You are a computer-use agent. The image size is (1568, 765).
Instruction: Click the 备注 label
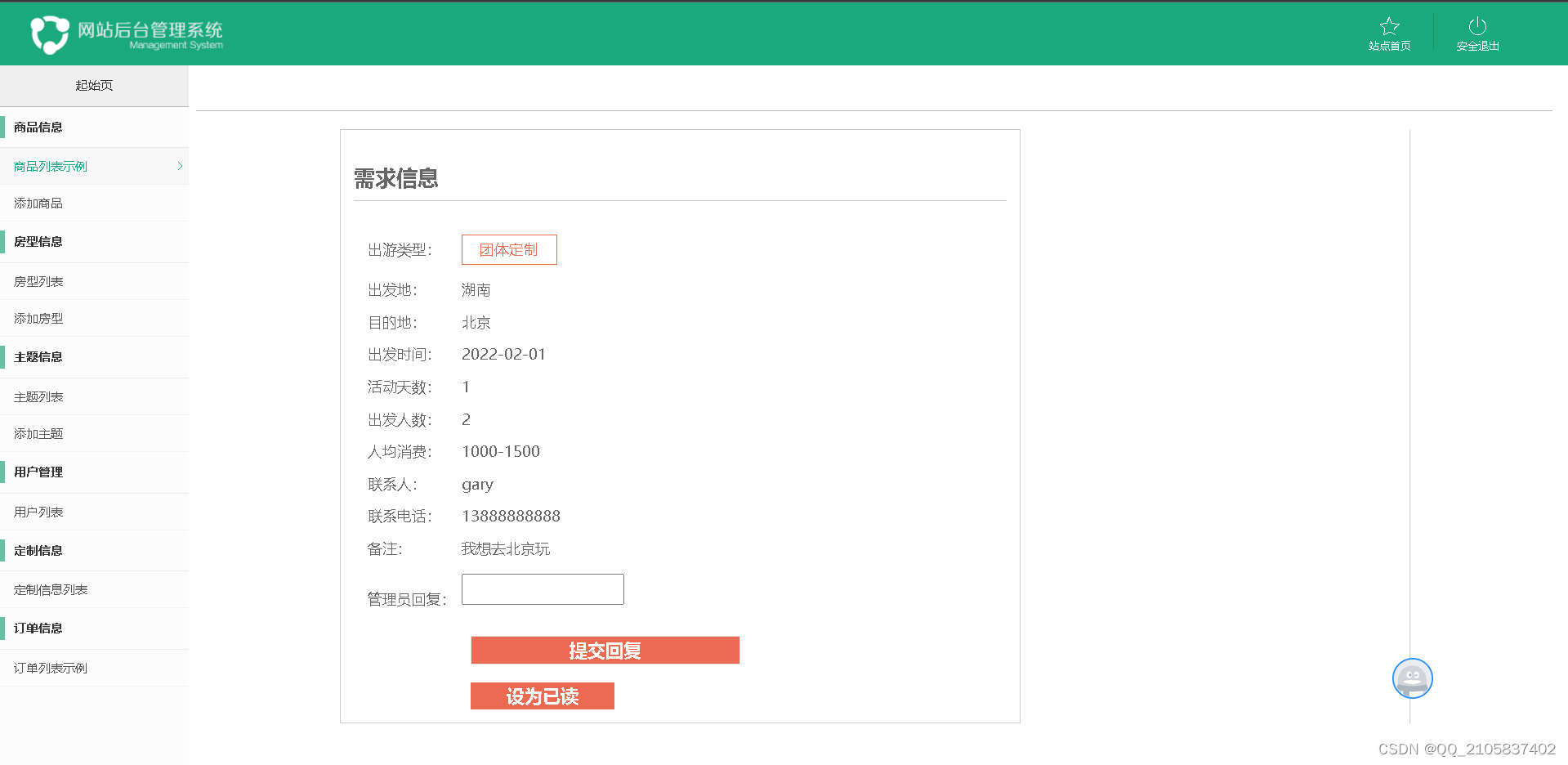point(385,549)
